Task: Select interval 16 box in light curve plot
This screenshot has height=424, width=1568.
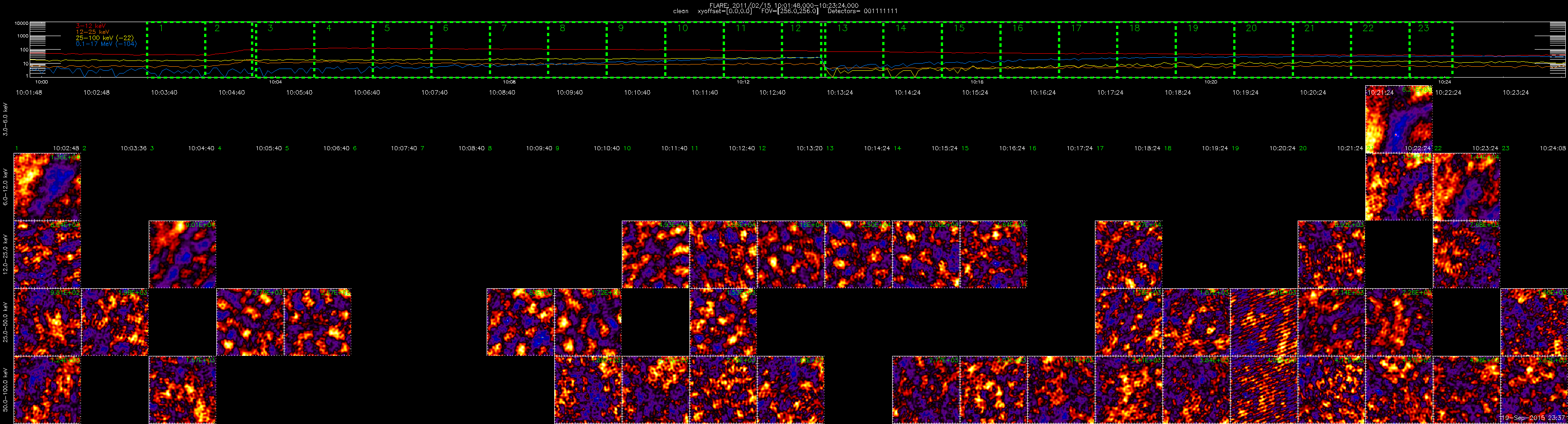Action: (1029, 50)
